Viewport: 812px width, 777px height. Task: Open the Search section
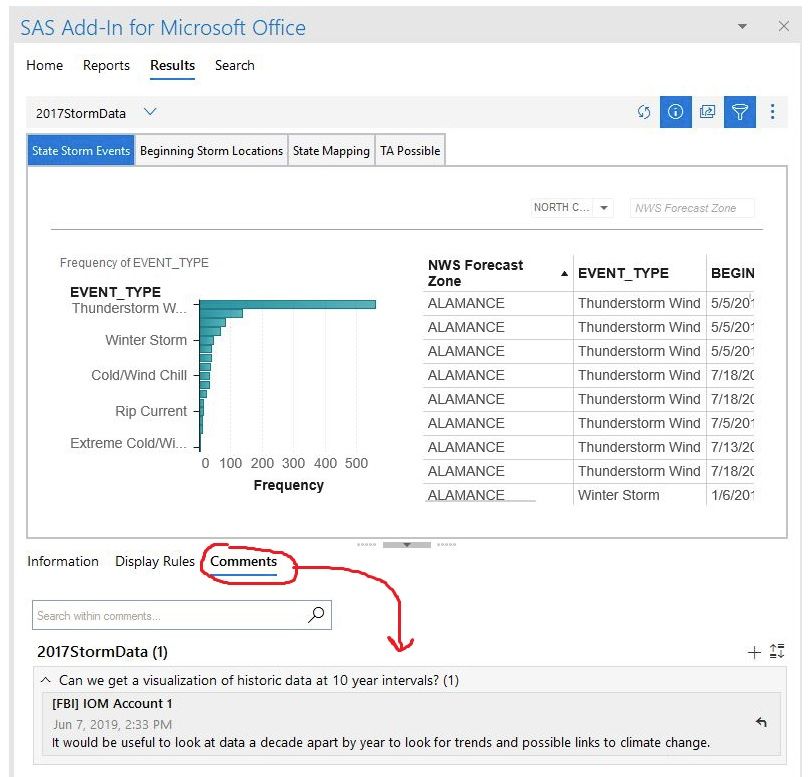coord(234,65)
